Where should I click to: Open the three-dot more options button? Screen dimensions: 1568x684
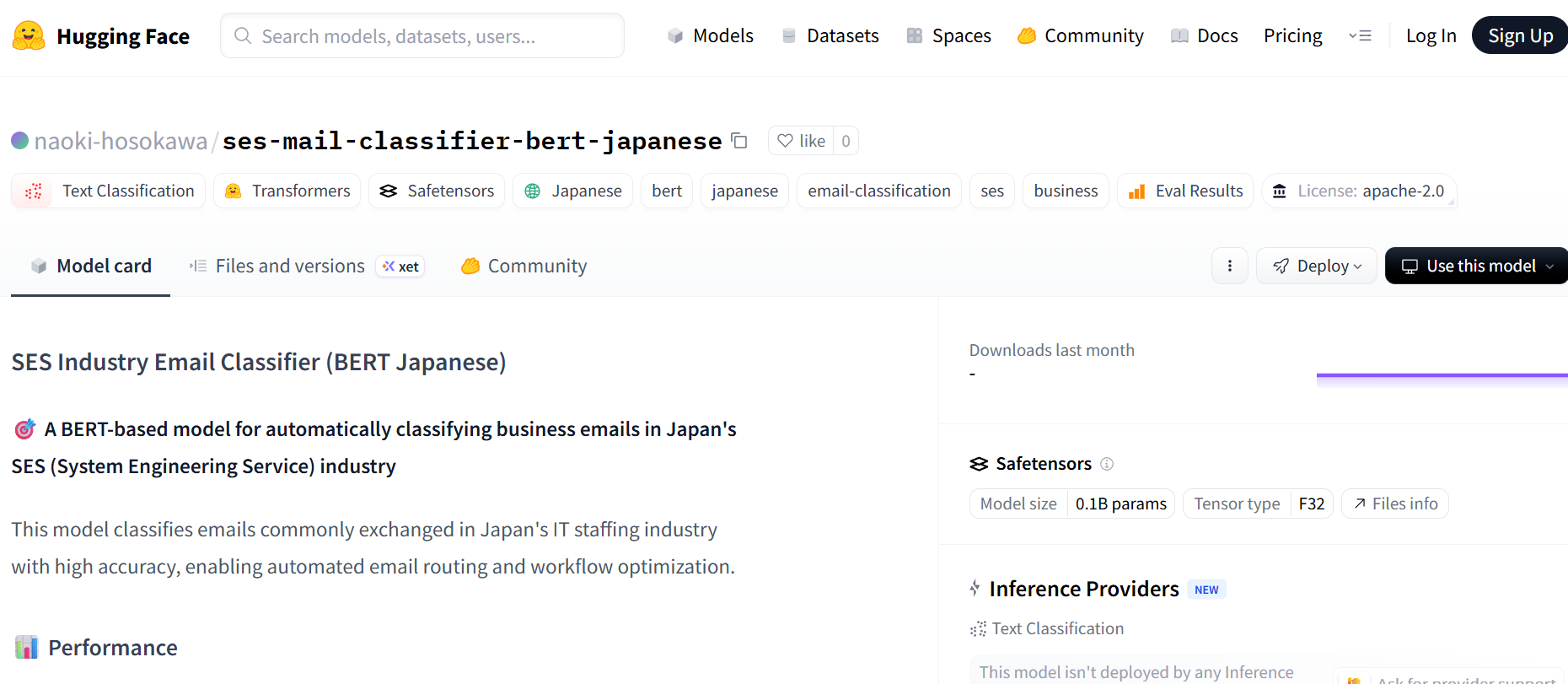point(1230,266)
